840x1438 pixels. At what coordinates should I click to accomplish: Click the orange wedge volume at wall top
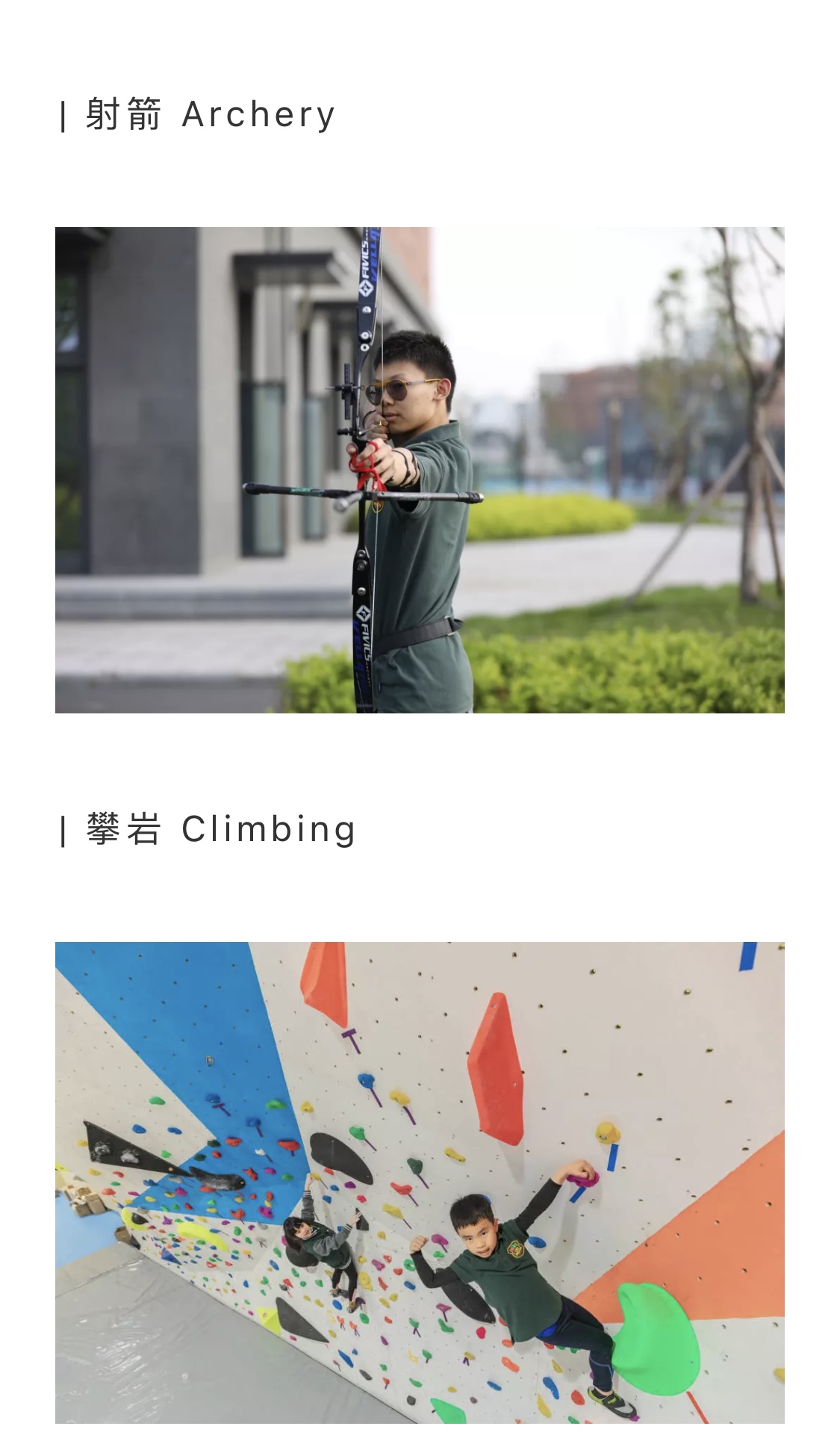tap(326, 982)
